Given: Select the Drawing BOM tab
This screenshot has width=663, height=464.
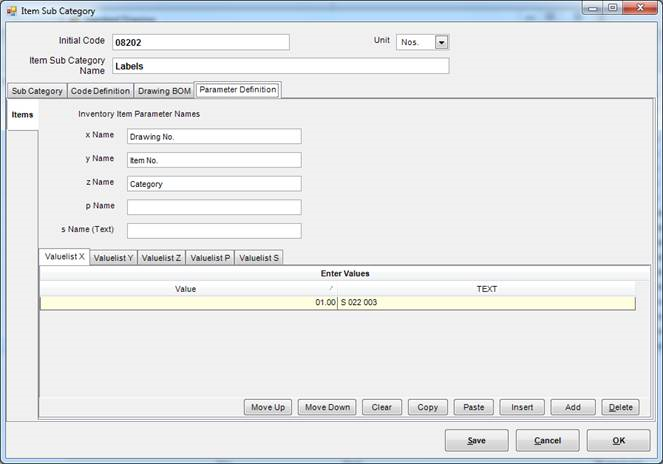Looking at the screenshot, I should coord(164,91).
